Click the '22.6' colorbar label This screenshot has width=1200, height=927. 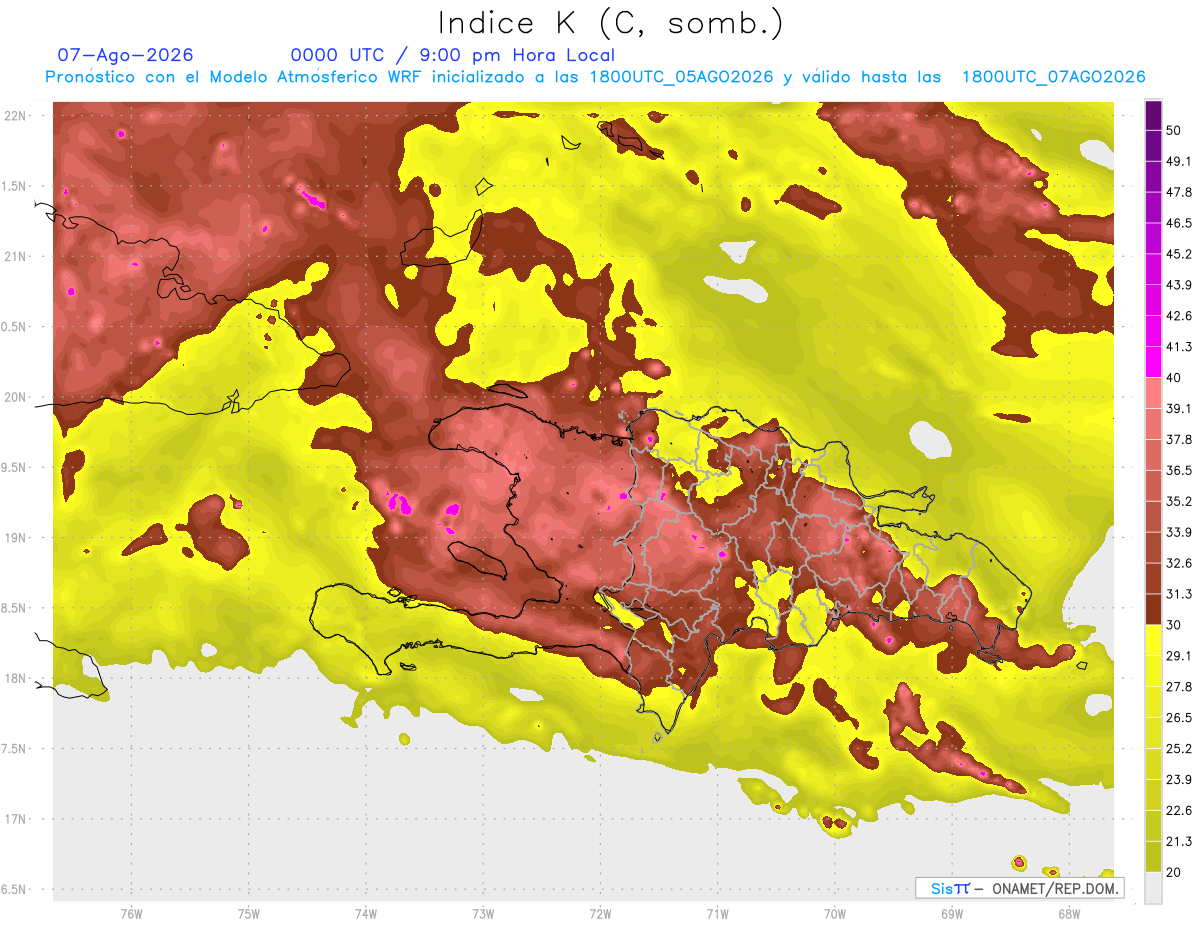1179,810
